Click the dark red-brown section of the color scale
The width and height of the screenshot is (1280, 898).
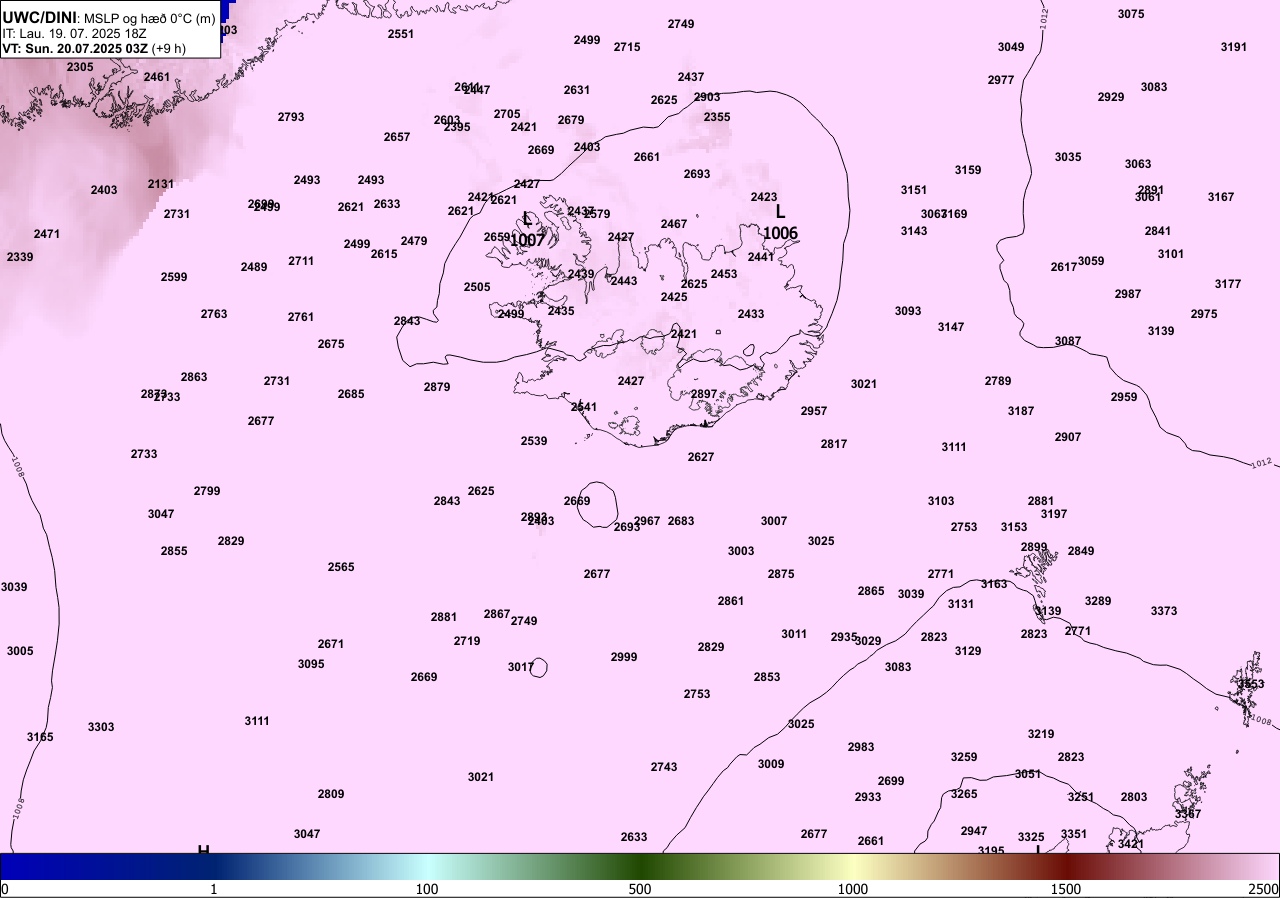point(1066,866)
